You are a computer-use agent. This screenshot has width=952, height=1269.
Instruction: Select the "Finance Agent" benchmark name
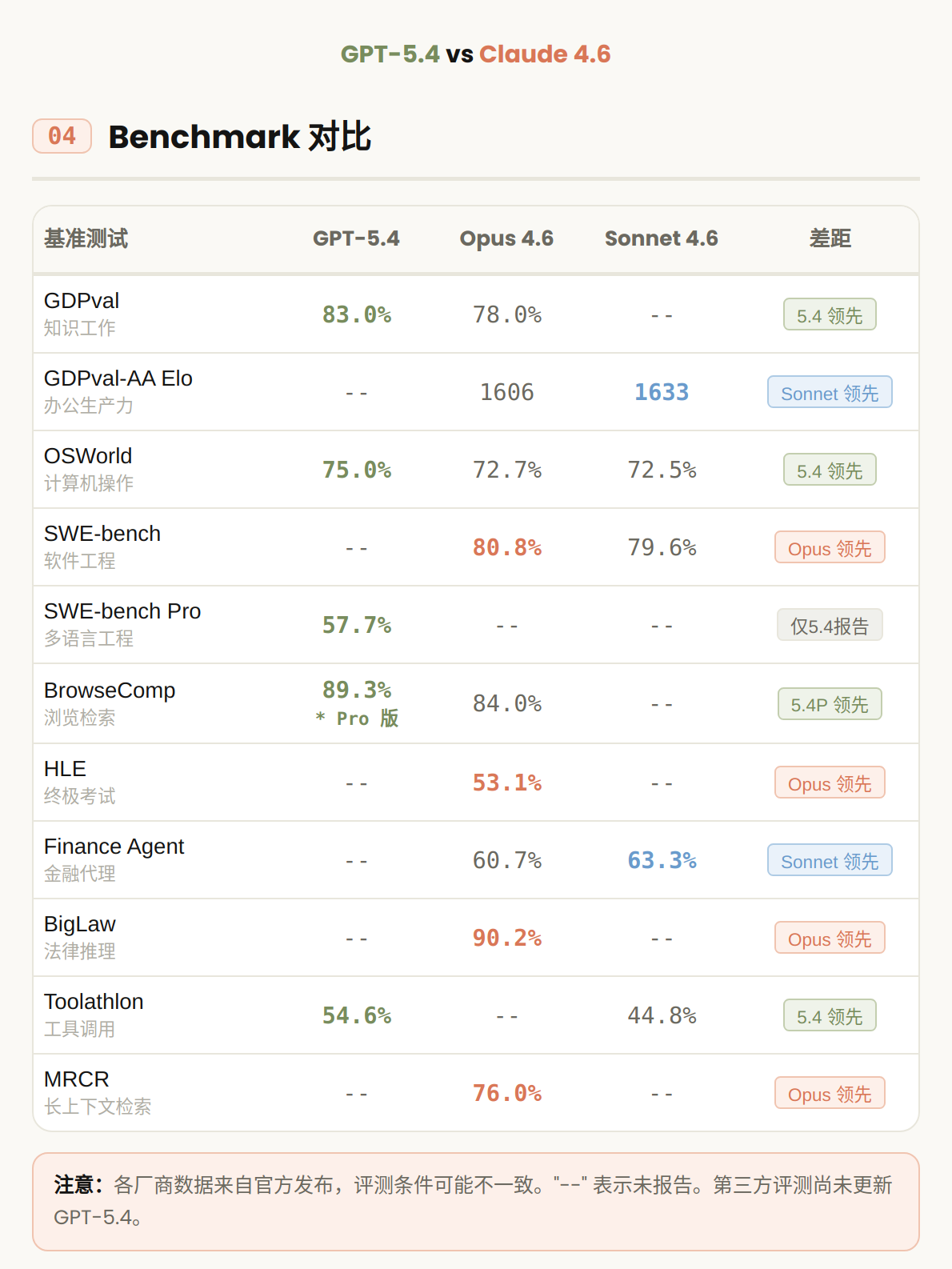click(x=114, y=847)
